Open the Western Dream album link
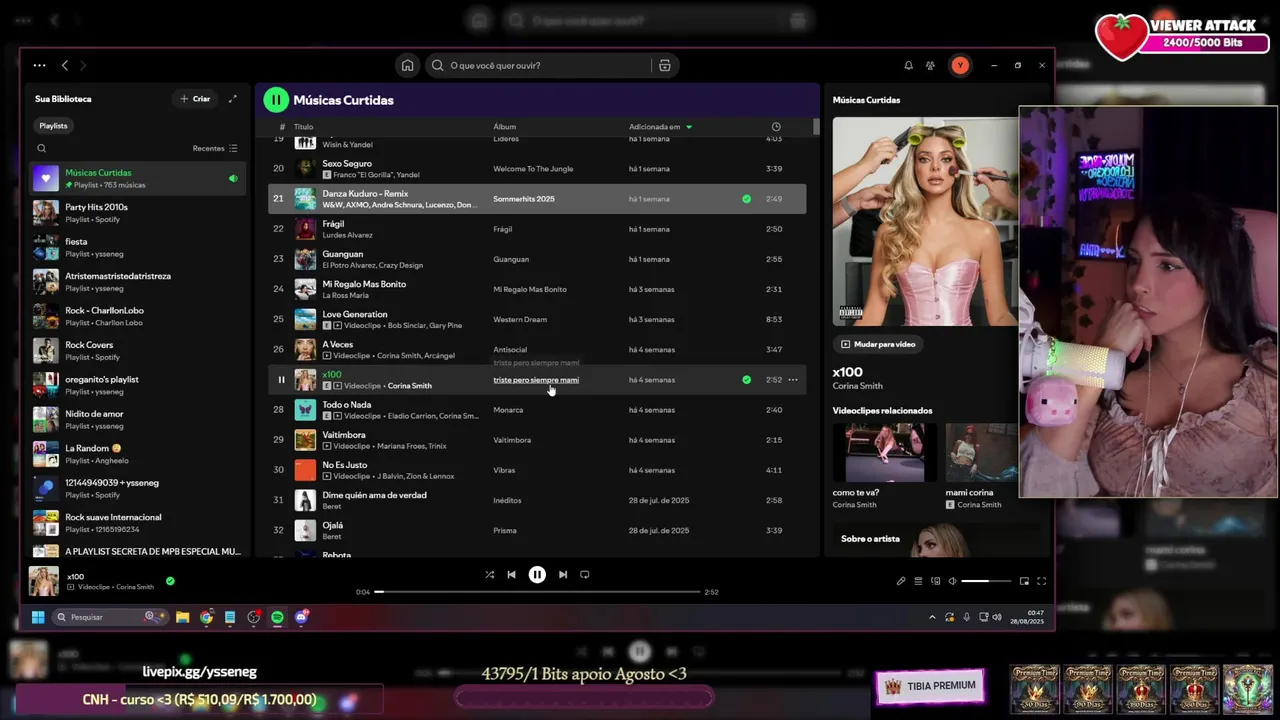This screenshot has width=1280, height=720. [520, 320]
